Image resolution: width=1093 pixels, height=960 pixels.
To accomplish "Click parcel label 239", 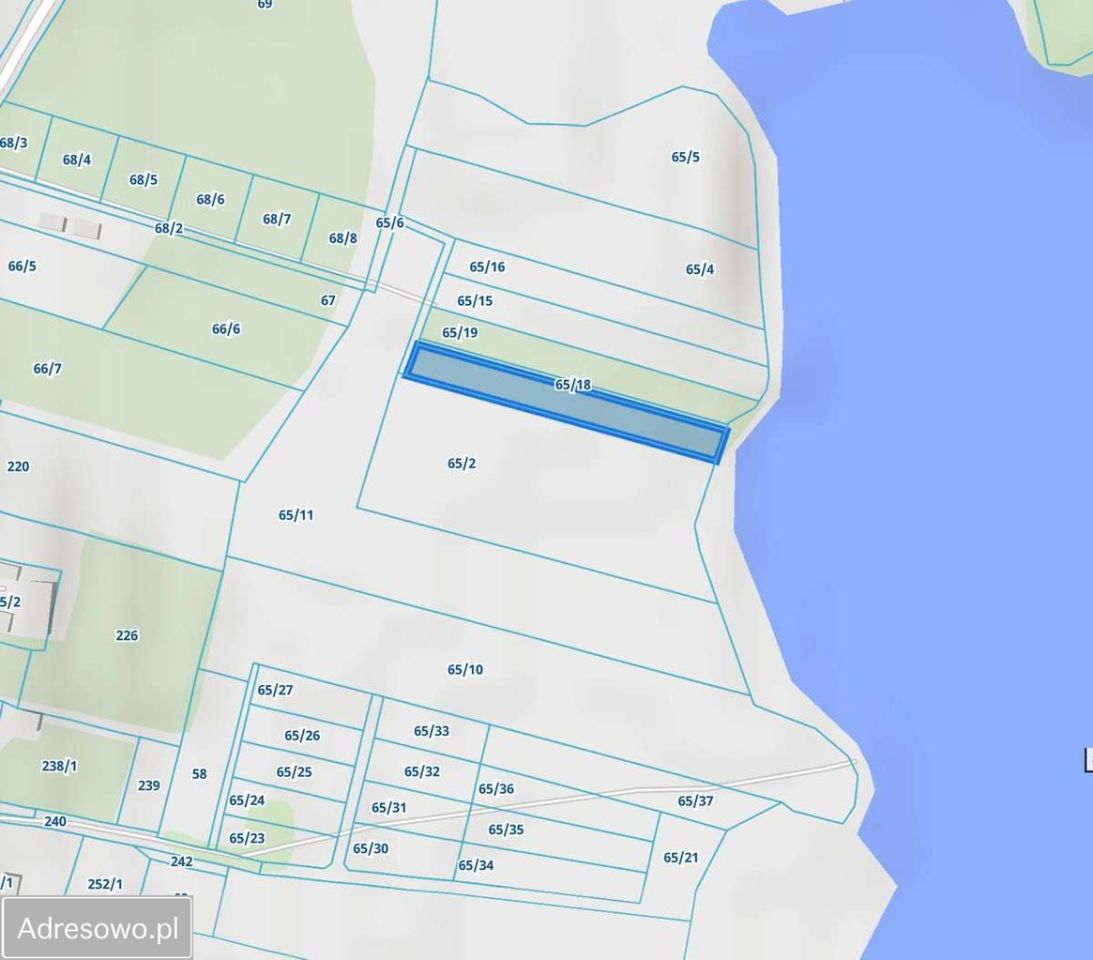I will (148, 786).
